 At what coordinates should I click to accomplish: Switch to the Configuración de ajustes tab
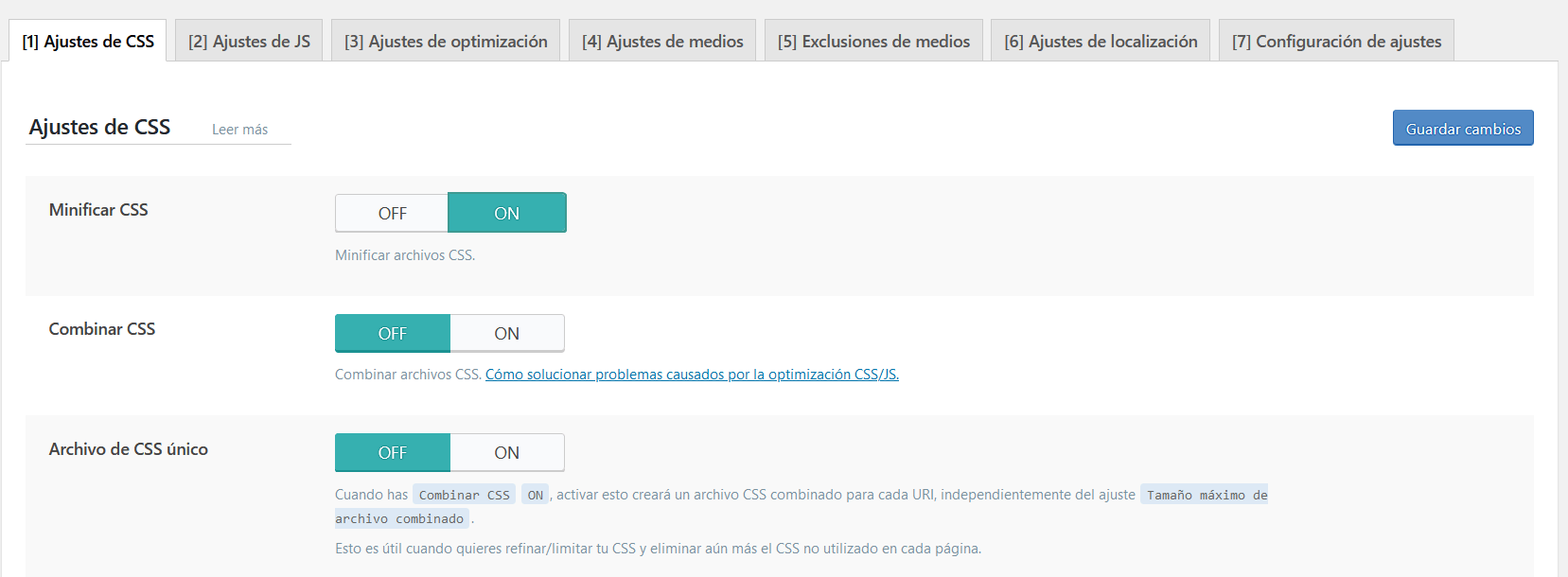[x=1336, y=41]
